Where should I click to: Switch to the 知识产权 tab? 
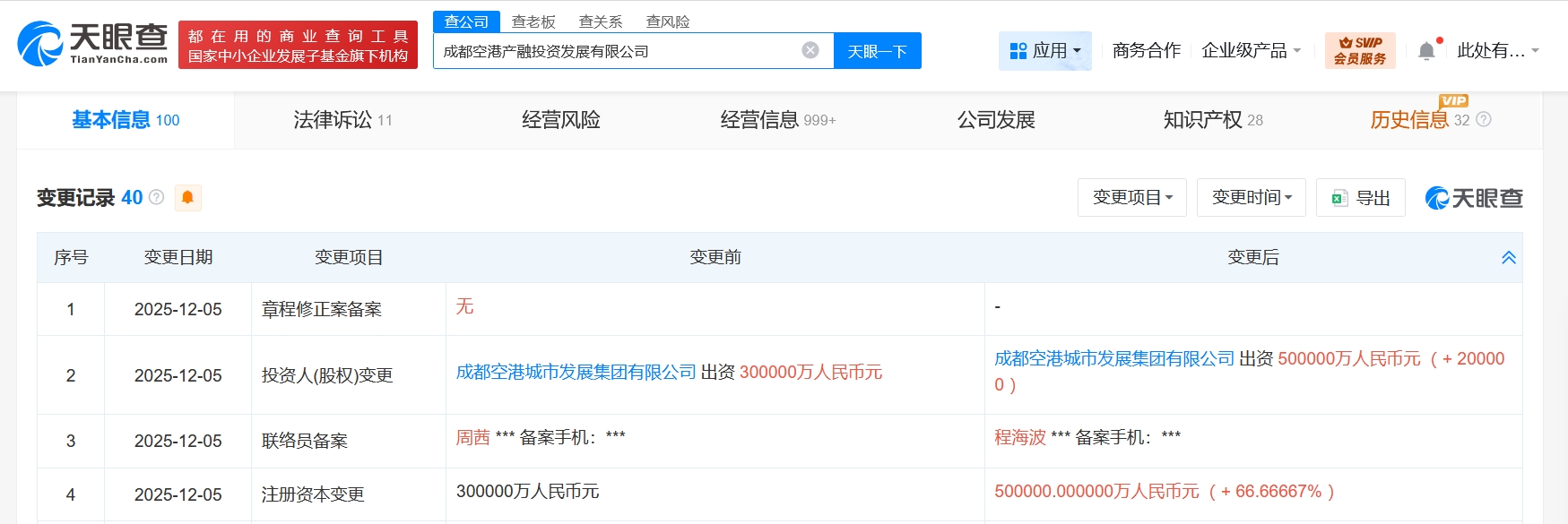coord(1212,120)
